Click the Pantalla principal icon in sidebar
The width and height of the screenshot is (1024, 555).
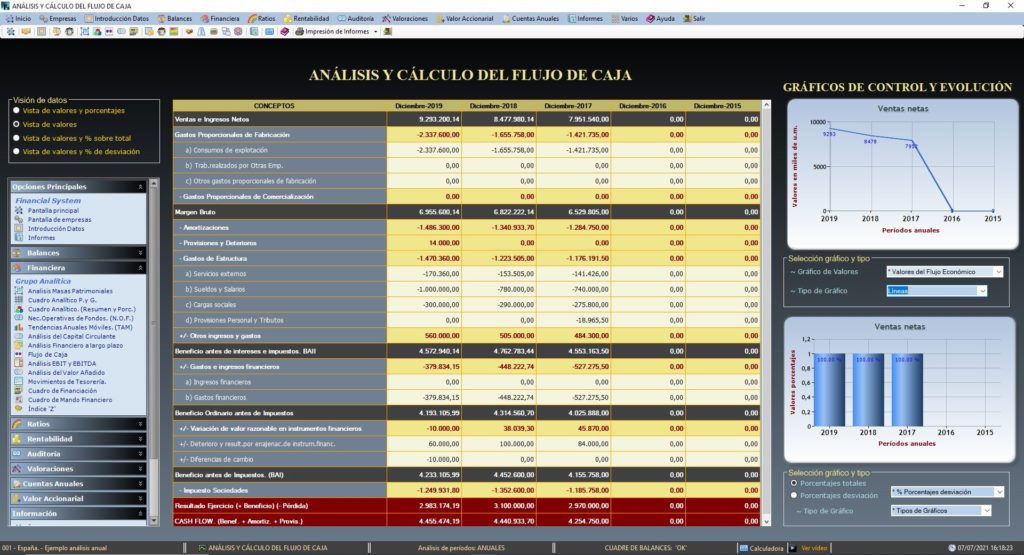[x=18, y=211]
